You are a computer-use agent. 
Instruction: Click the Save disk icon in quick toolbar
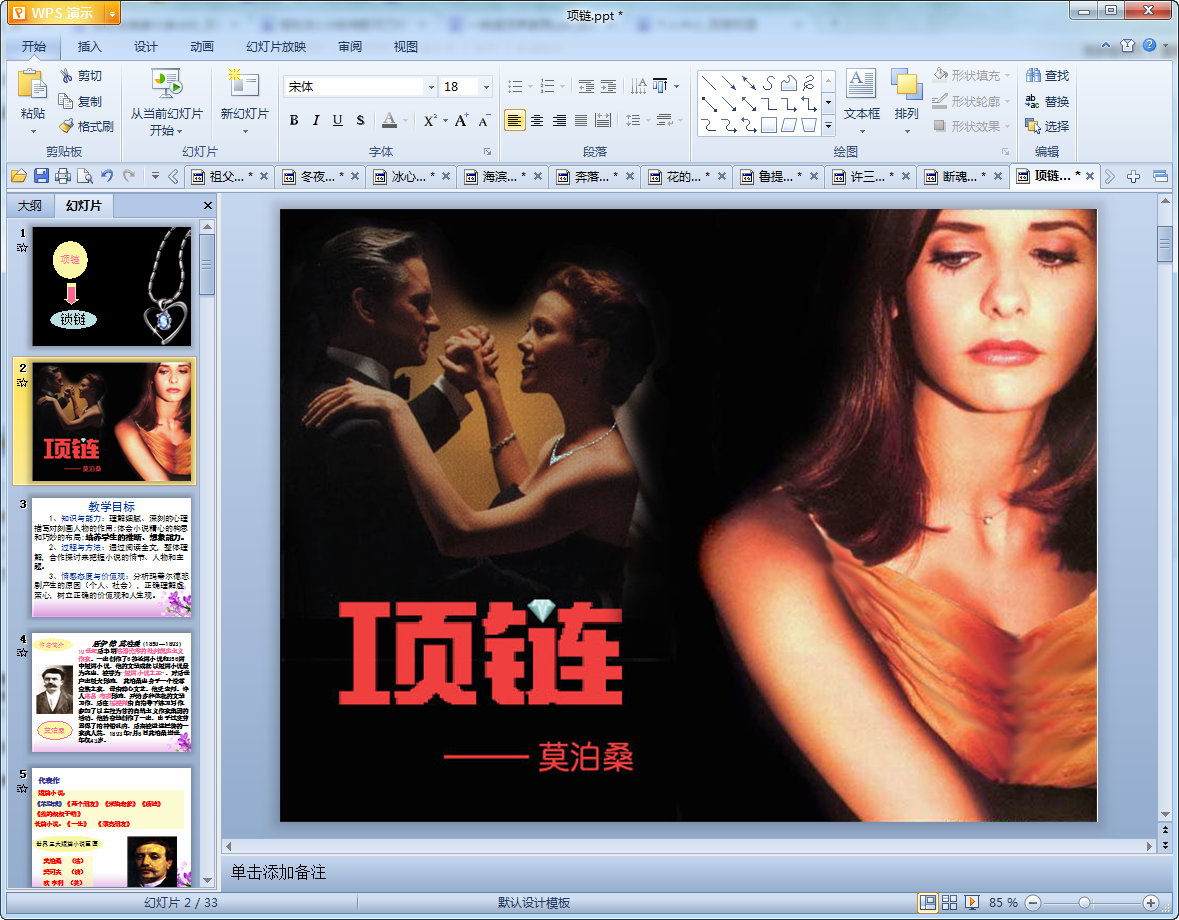tap(41, 176)
